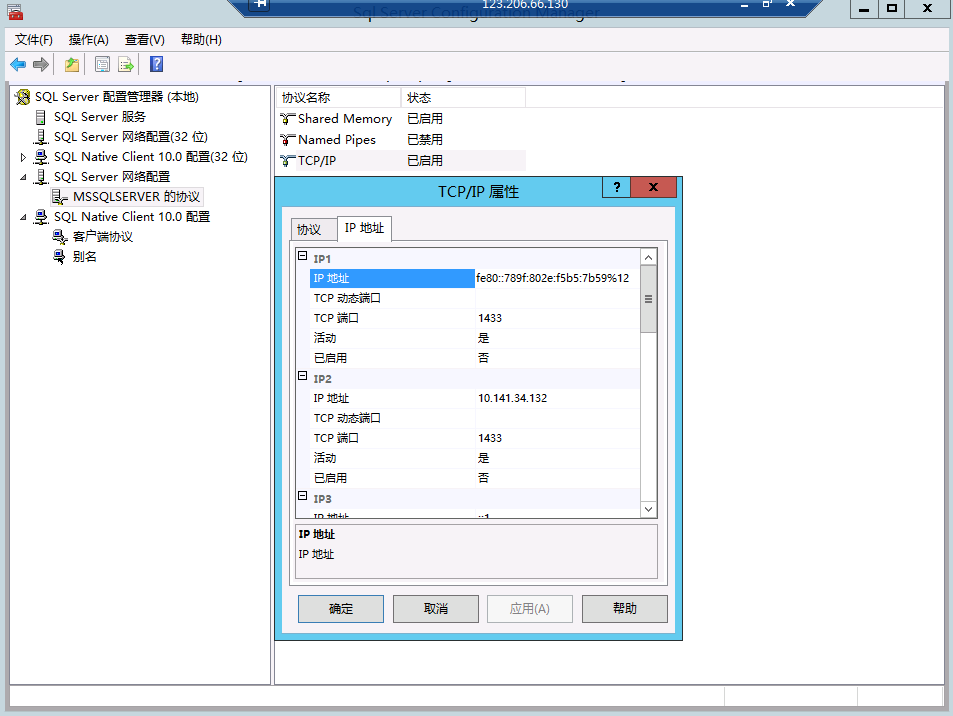Screen dimensions: 953x716
Task: Collapse the IP2 property group
Action: coord(303,376)
